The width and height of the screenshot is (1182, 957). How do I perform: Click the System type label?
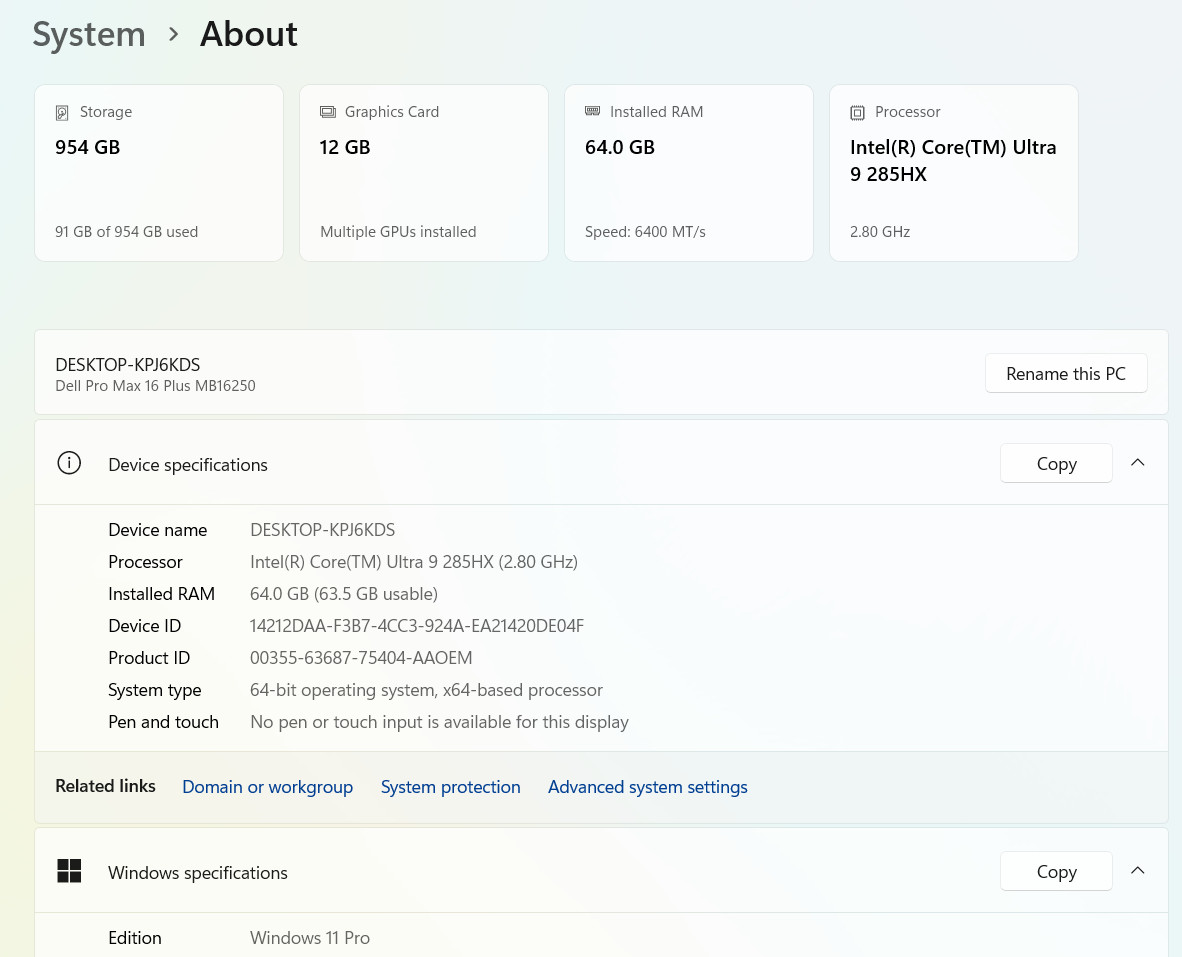pyautogui.click(x=155, y=690)
